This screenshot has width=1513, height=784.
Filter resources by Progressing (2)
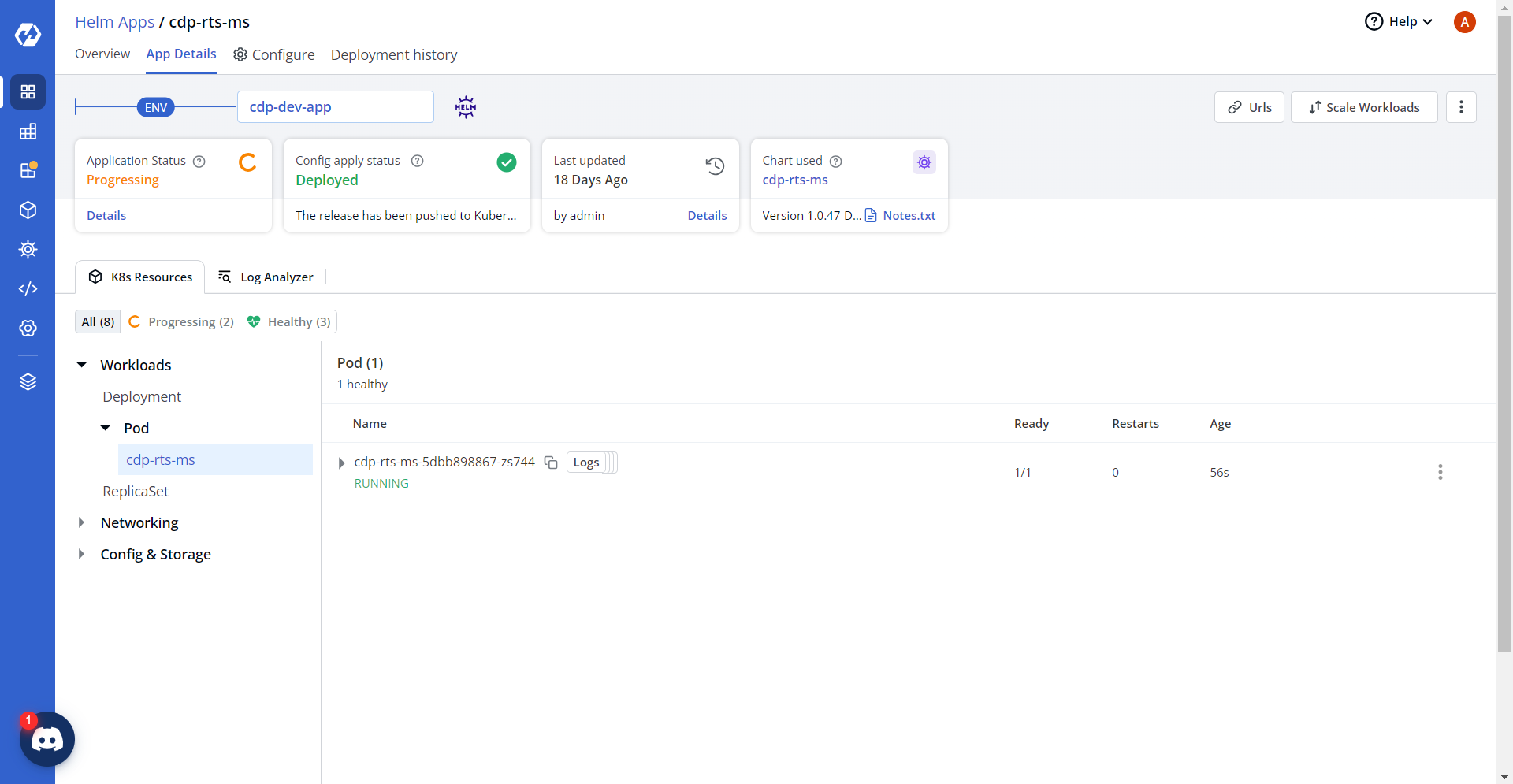click(181, 321)
